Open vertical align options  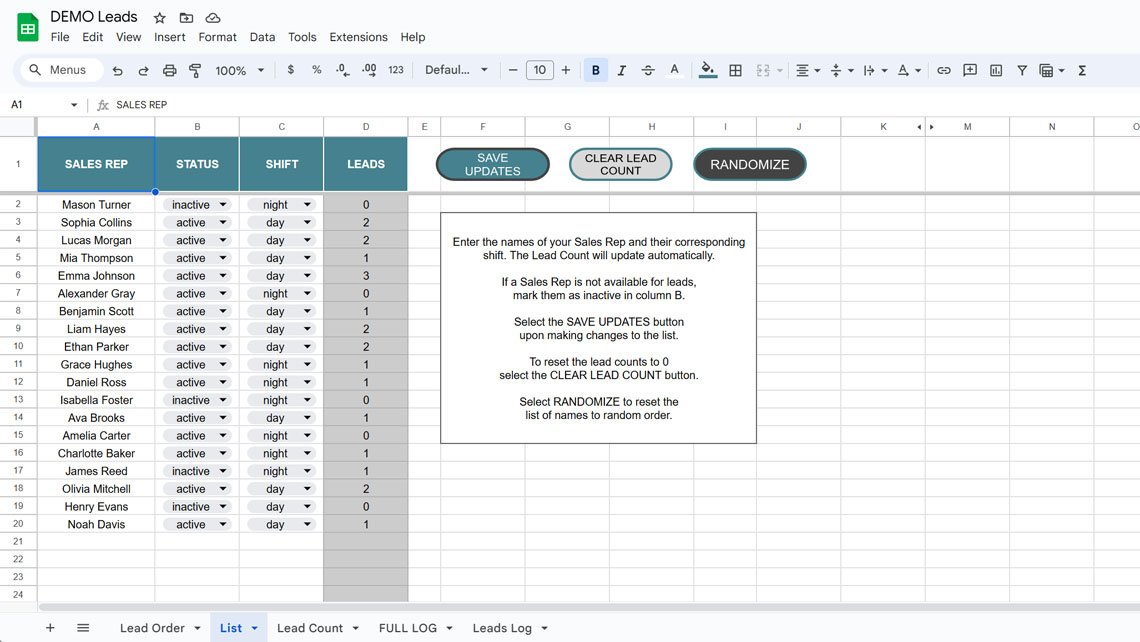(x=841, y=71)
